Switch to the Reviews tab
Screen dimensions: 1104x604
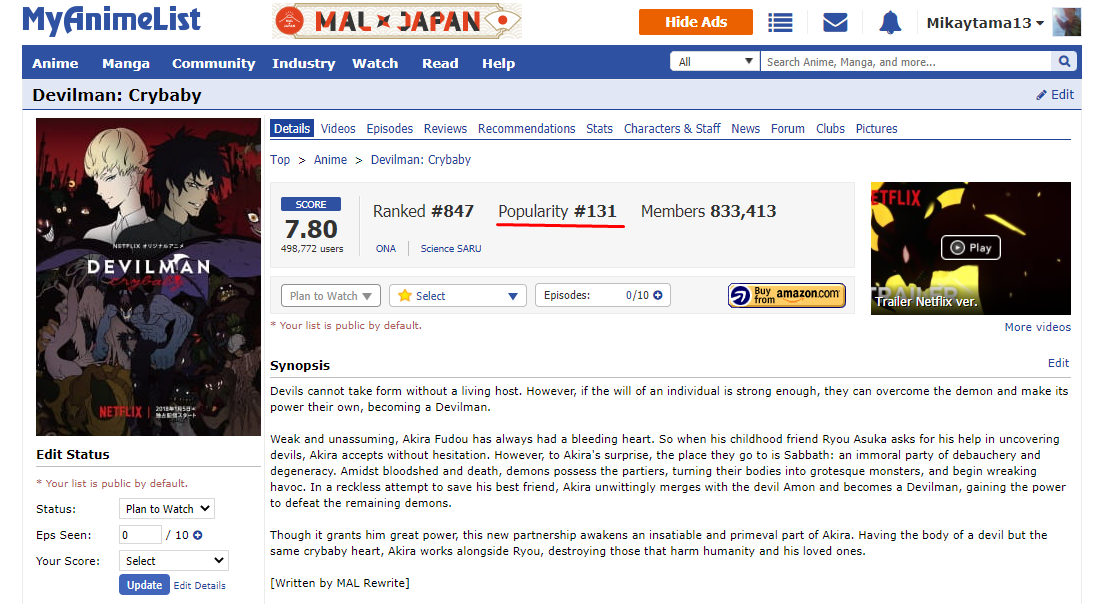[445, 129]
